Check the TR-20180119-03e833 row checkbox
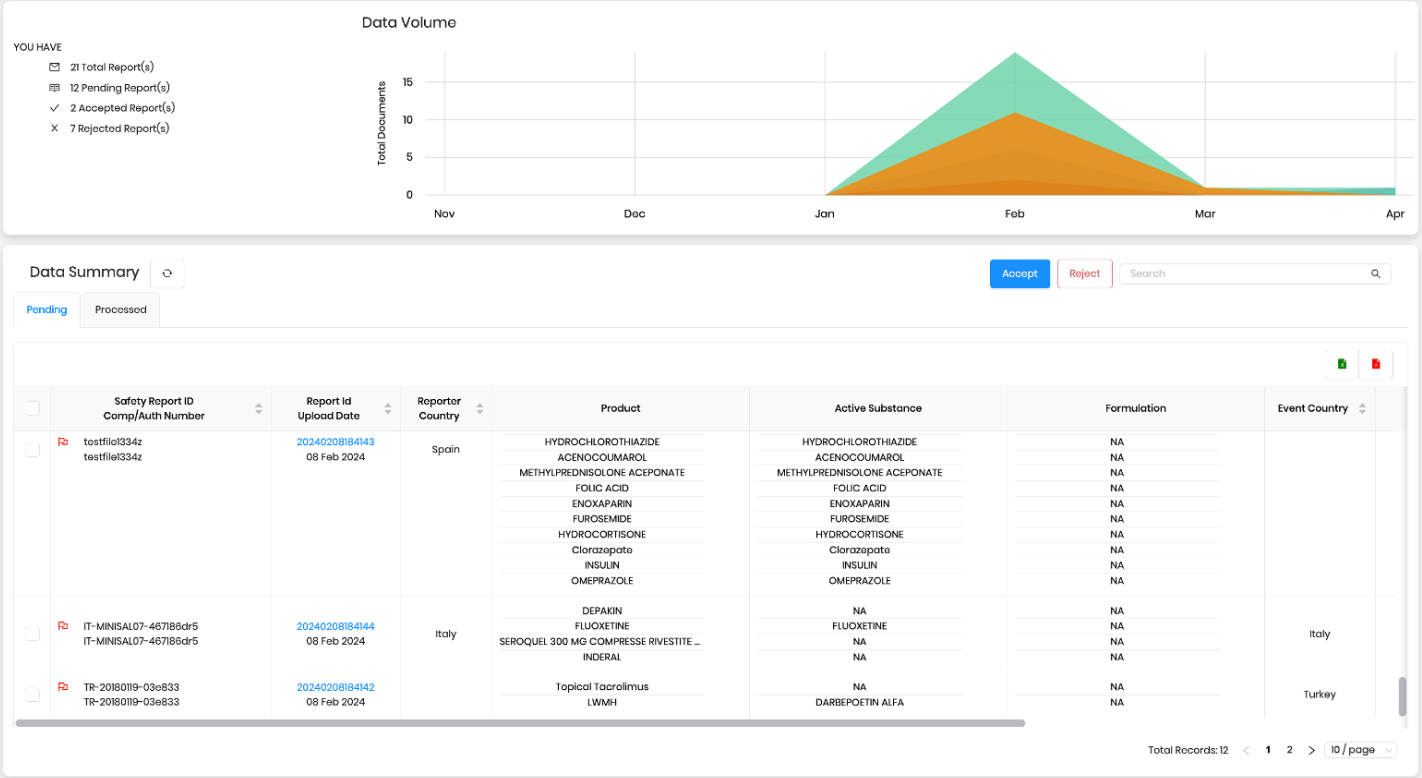Screen dimensions: 1422x778 coord(32,694)
